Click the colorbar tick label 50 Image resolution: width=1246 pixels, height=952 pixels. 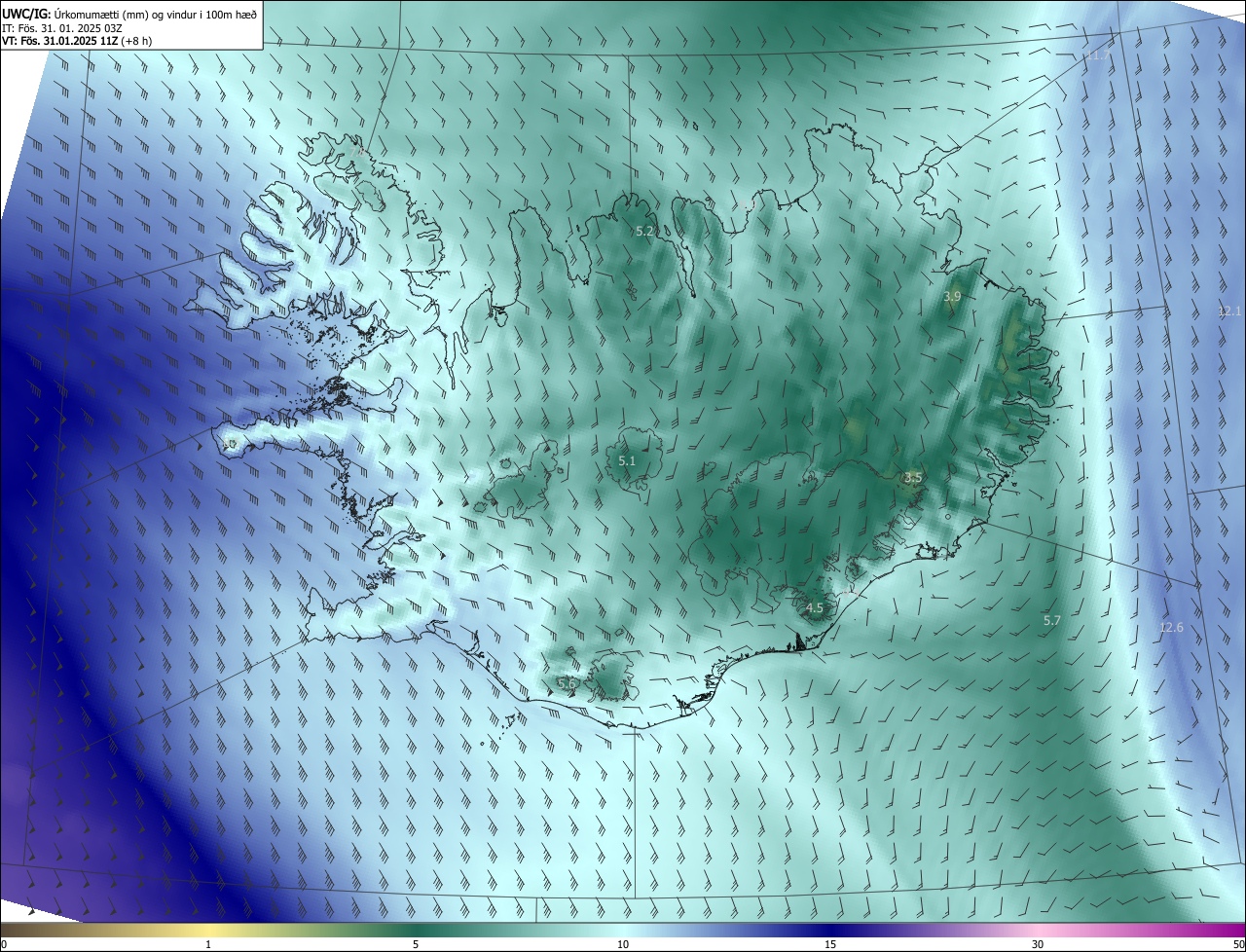1238,945
